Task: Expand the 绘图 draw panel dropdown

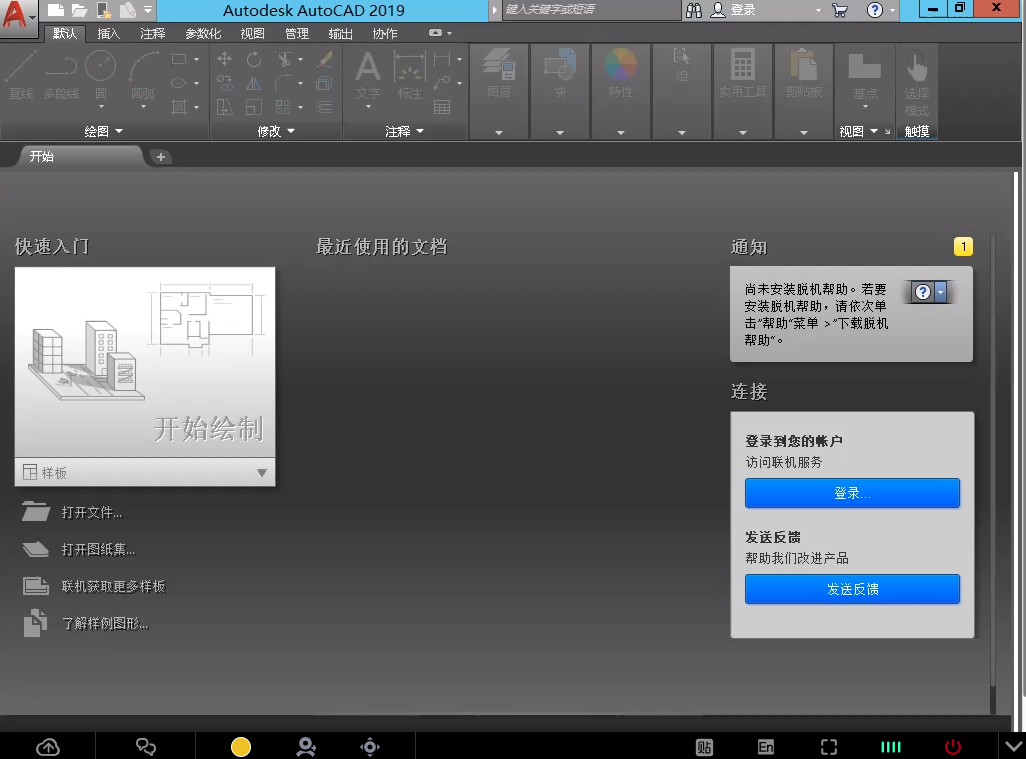Action: click(103, 131)
